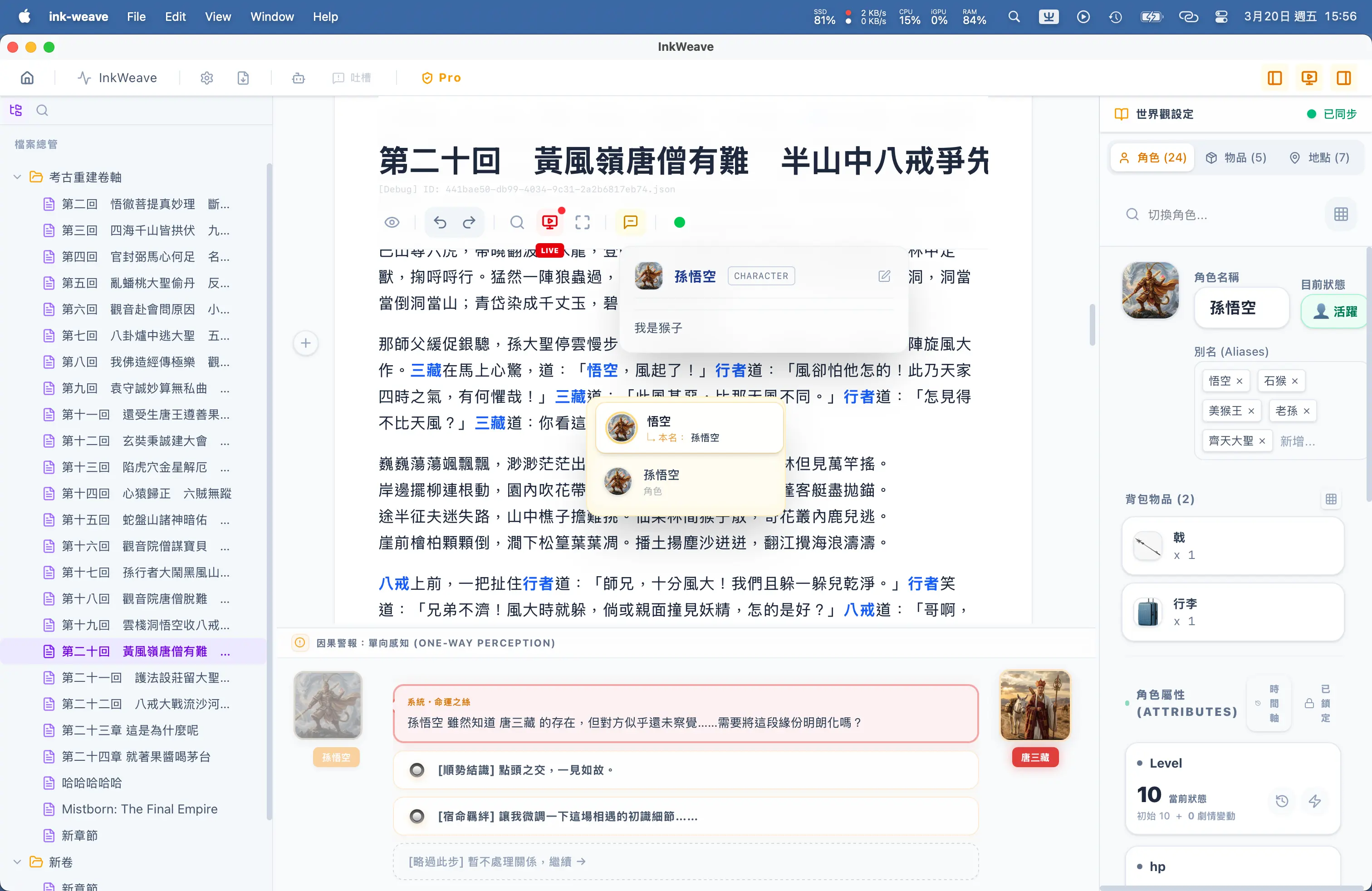This screenshot has width=1372, height=891.
Task: Expand the 新卷 folder in the sidebar
Action: (x=17, y=862)
